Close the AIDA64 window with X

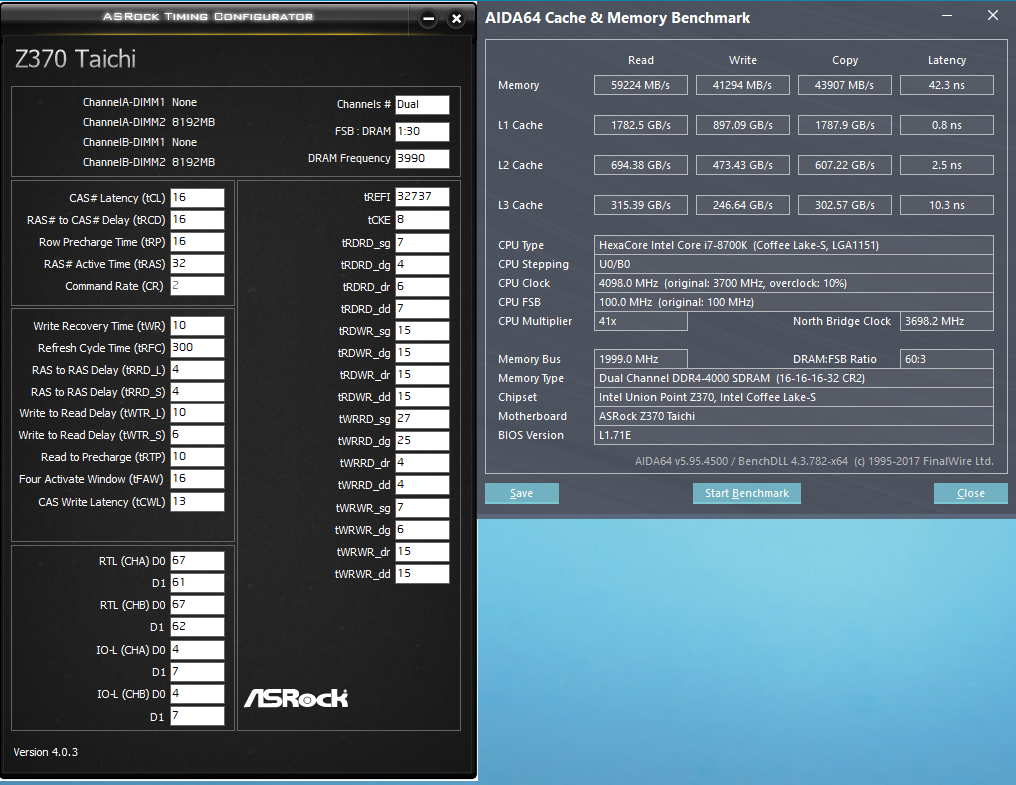coord(993,16)
